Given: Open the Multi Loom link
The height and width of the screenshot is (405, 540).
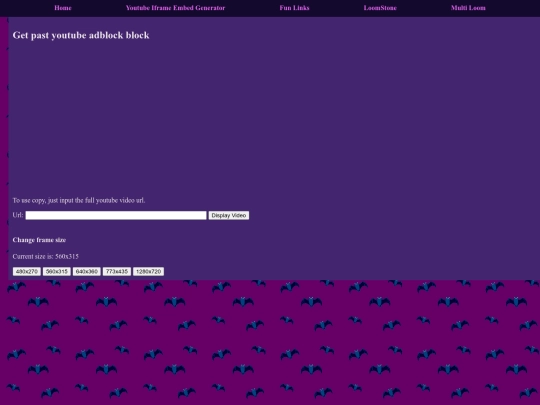Looking at the screenshot, I should pos(468,8).
